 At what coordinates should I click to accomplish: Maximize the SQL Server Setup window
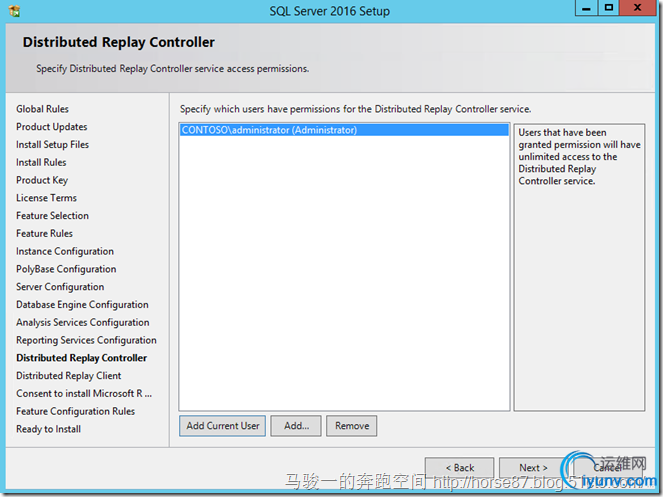point(608,8)
